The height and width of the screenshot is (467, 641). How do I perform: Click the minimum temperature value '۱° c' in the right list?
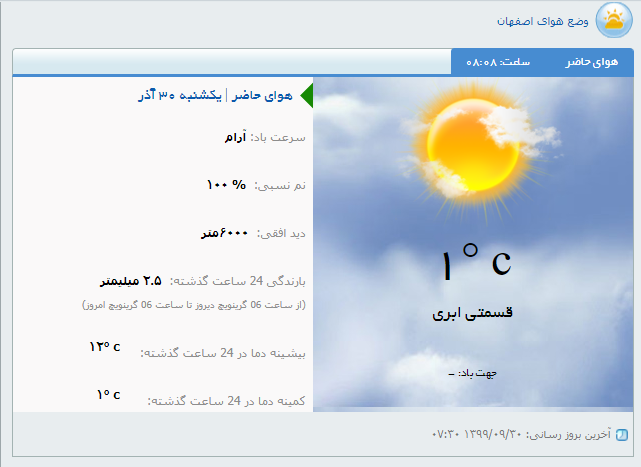click(x=108, y=395)
